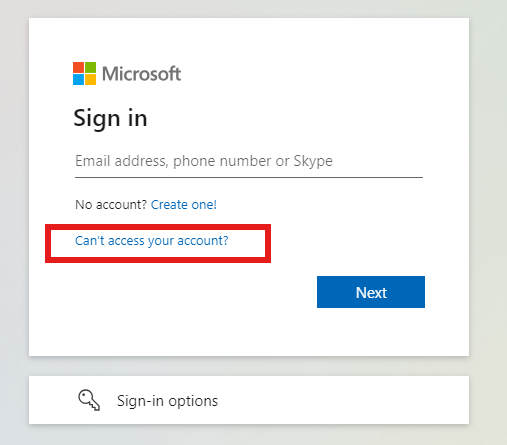Click the red square of the Microsoft logo
Screen dimensions: 507x445
(78, 67)
